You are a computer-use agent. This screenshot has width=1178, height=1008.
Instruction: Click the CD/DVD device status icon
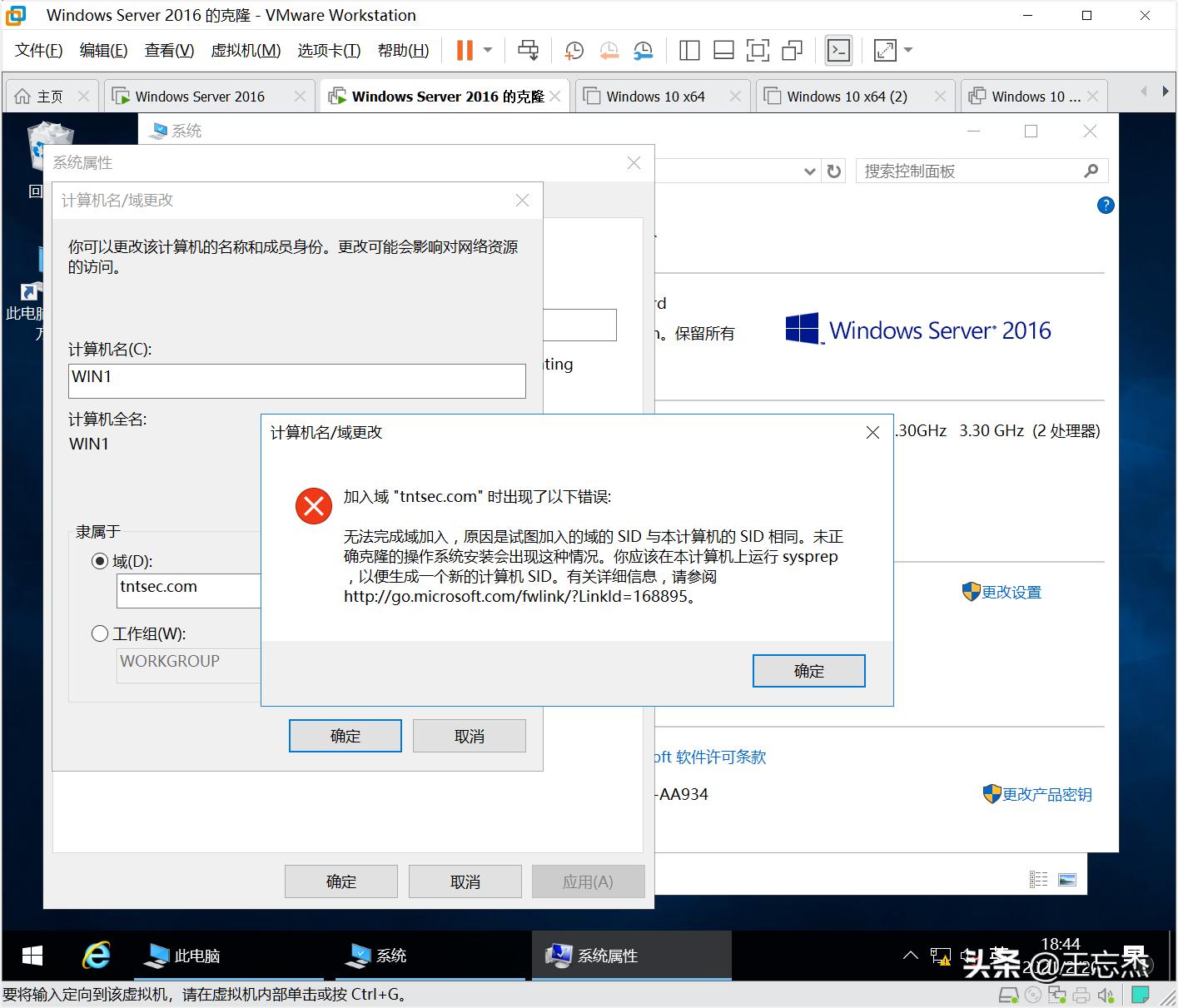pos(1033,995)
